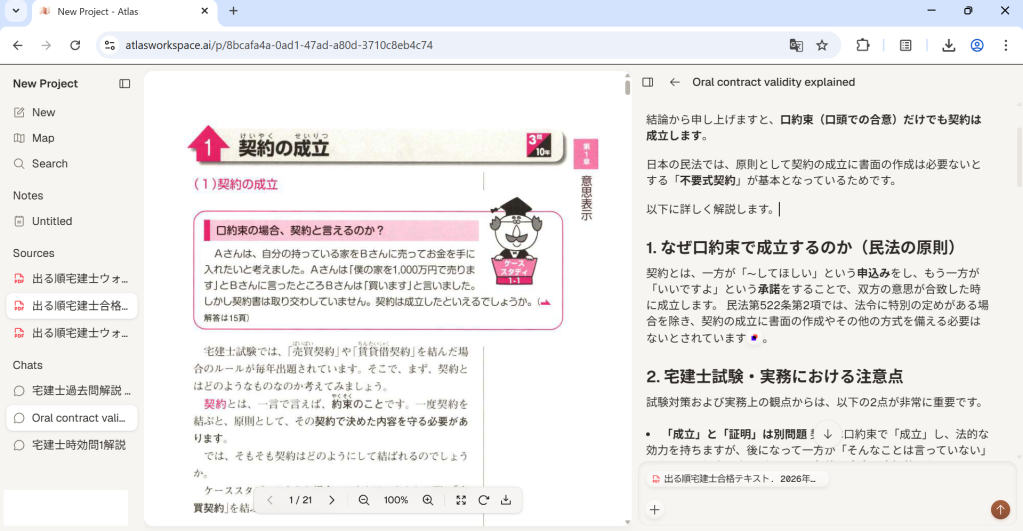The height and width of the screenshot is (531, 1023).
Task: Toggle the right chat panel
Action: [x=648, y=83]
